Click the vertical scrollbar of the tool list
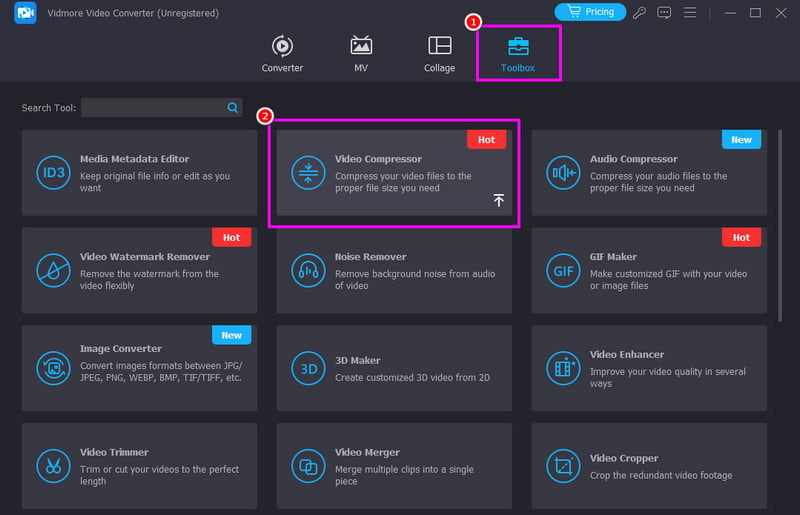800x515 pixels. coord(781,225)
